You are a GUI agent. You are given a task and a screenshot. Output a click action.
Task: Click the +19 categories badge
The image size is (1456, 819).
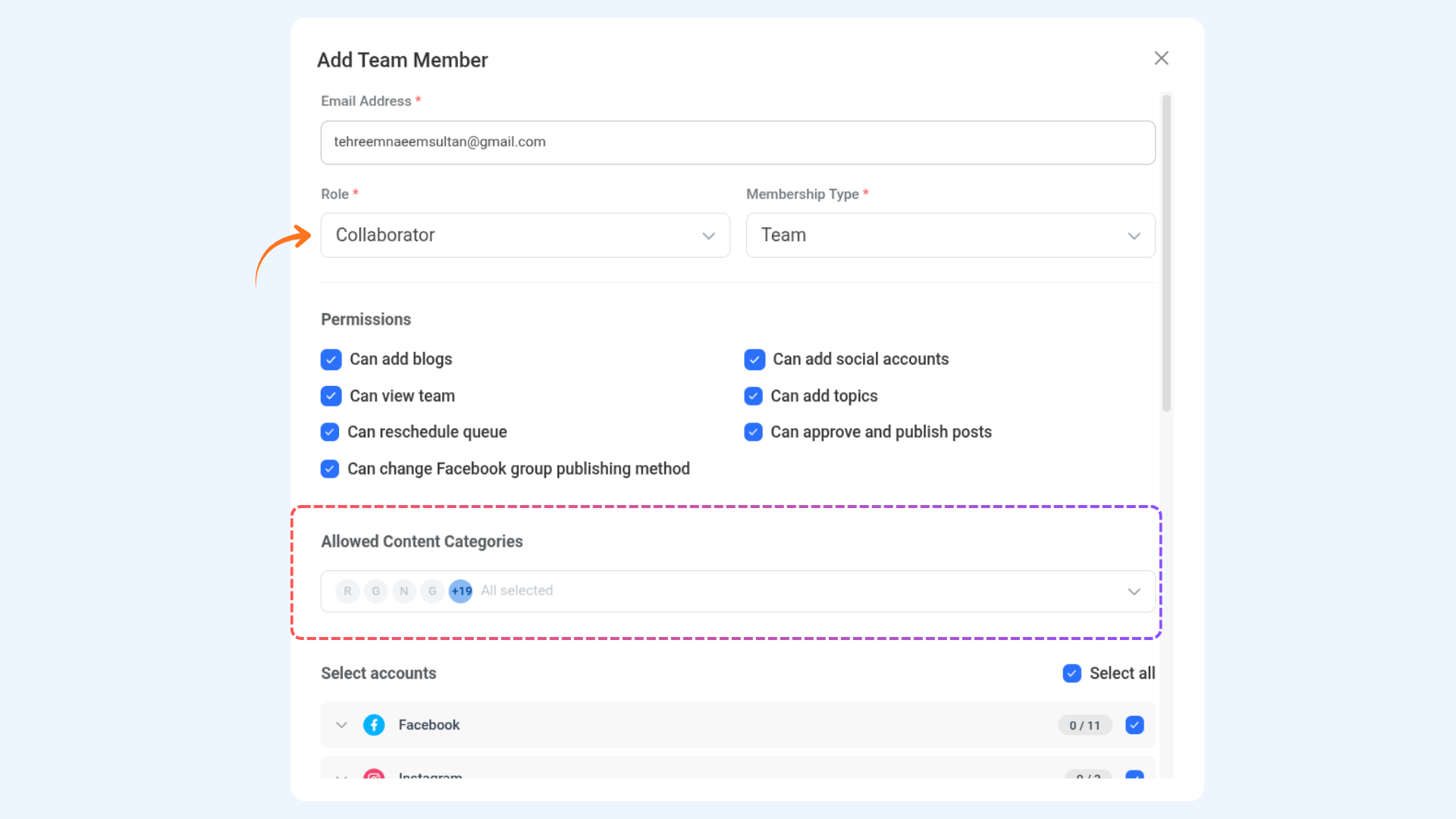[x=460, y=591]
